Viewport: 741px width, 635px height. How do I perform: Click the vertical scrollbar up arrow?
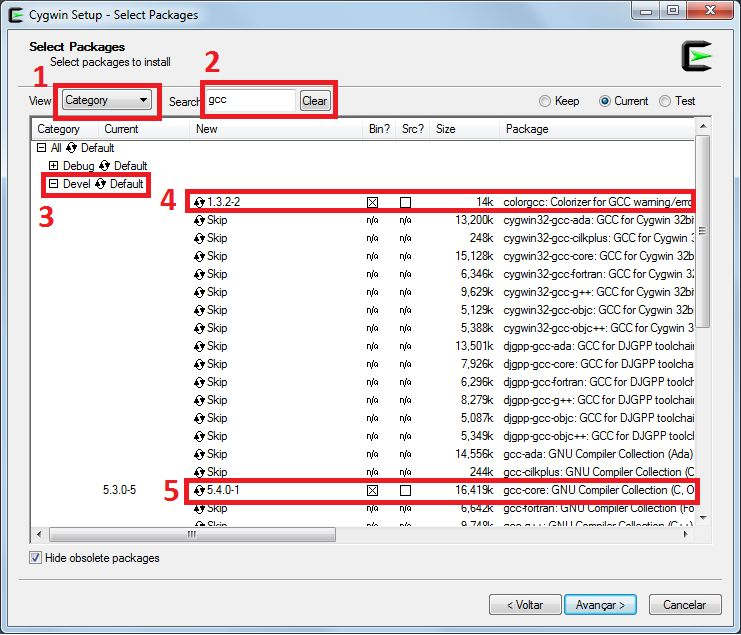(x=703, y=127)
